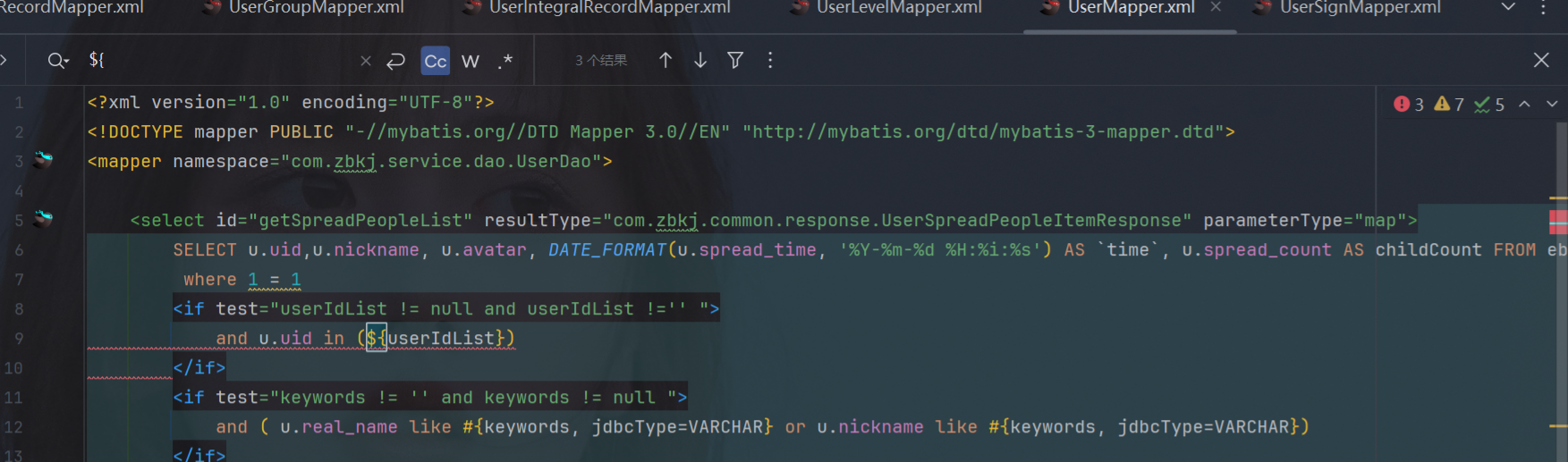Click the red errors count indicator
The height and width of the screenshot is (462, 1568).
(x=1409, y=105)
